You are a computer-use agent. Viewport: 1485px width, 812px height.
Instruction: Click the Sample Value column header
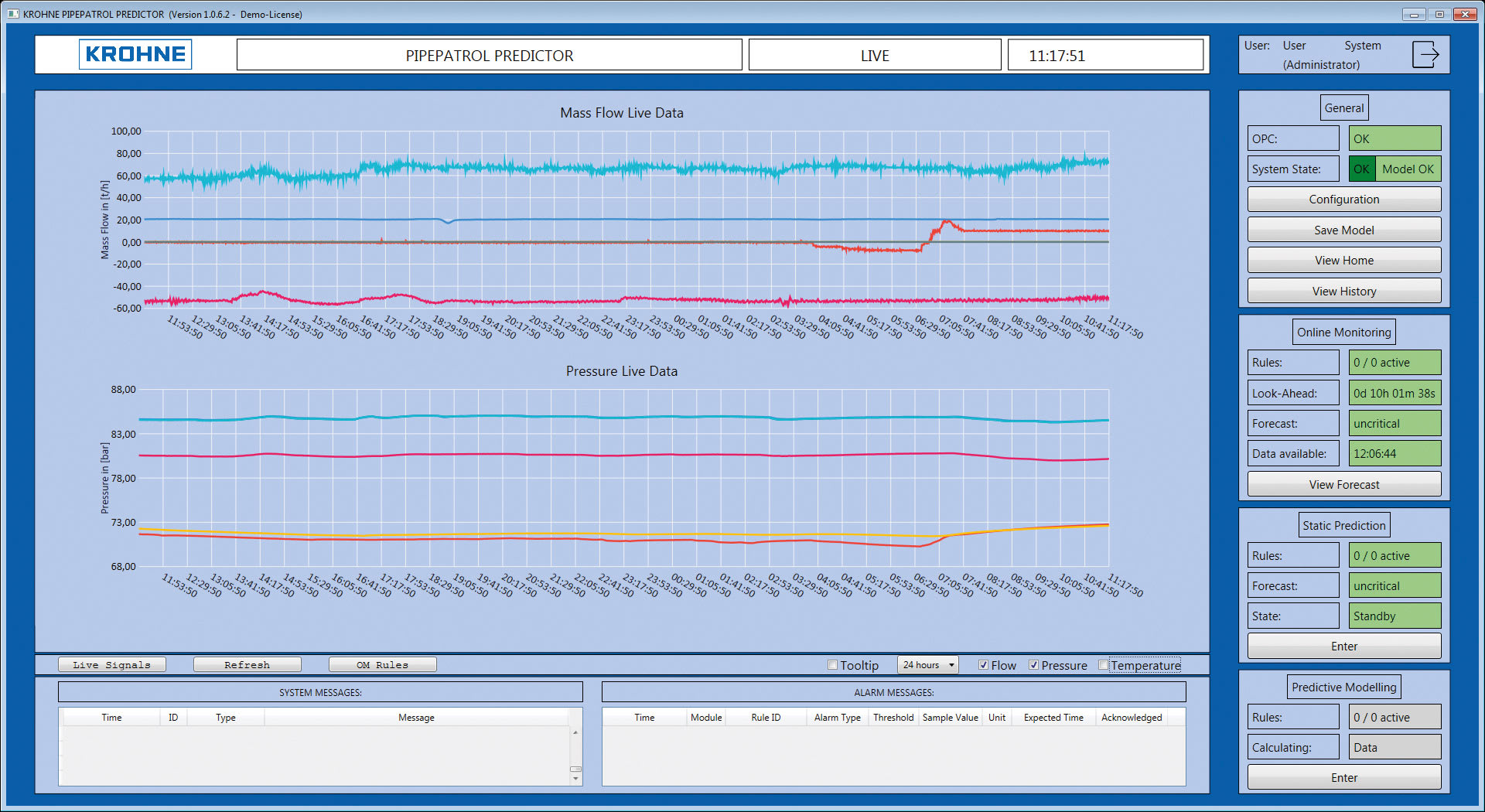pos(951,718)
